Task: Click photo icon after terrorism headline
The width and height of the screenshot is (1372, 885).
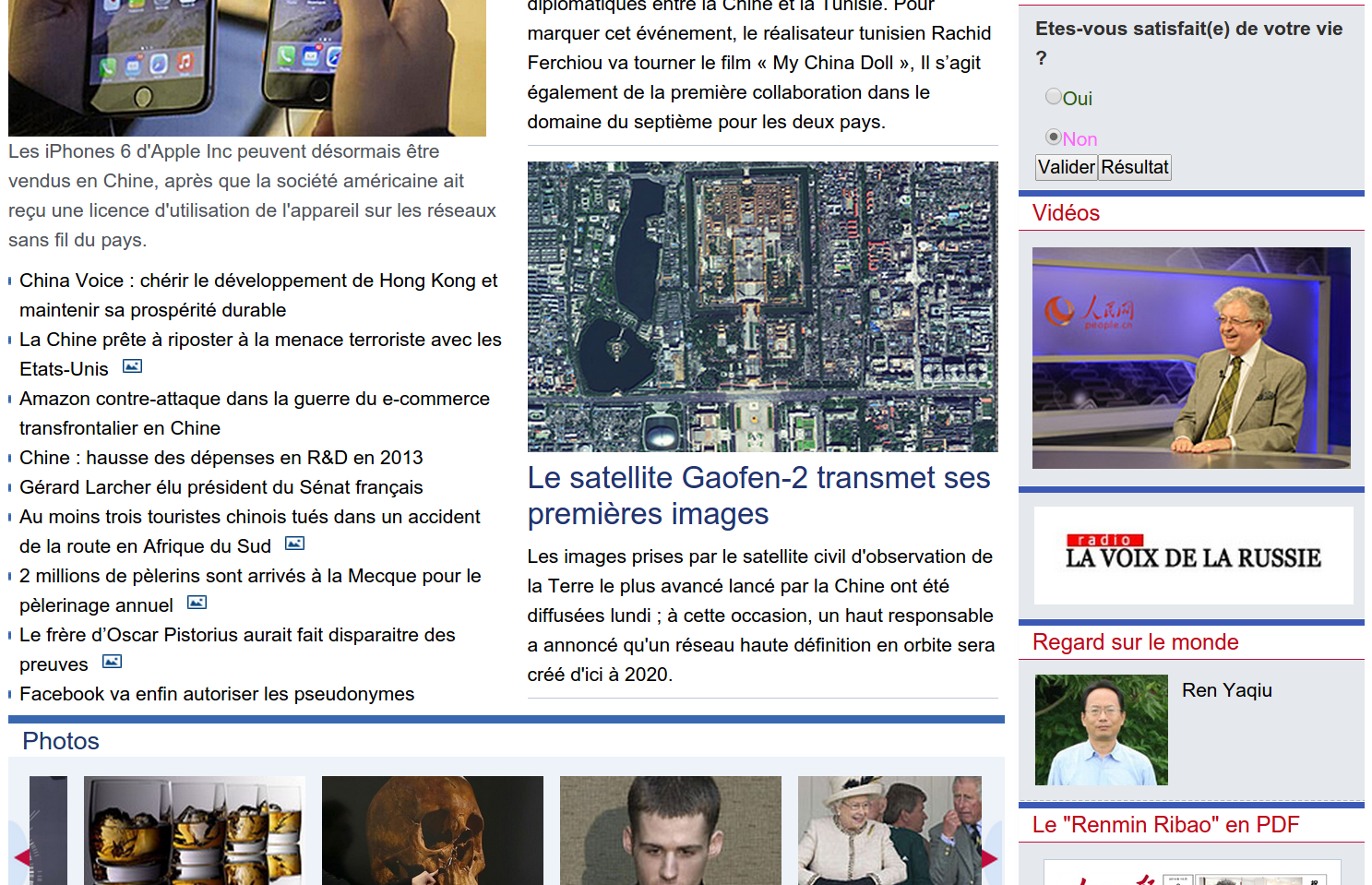Action: pyautogui.click(x=132, y=366)
